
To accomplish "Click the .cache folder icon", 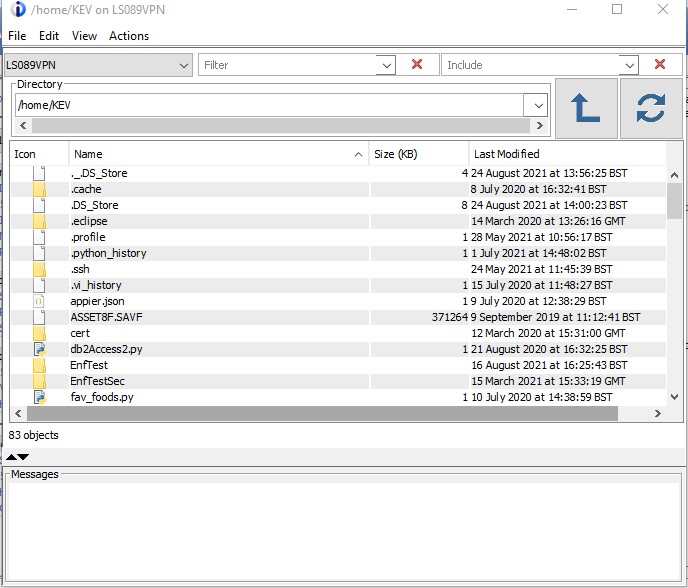I will click(x=39, y=189).
